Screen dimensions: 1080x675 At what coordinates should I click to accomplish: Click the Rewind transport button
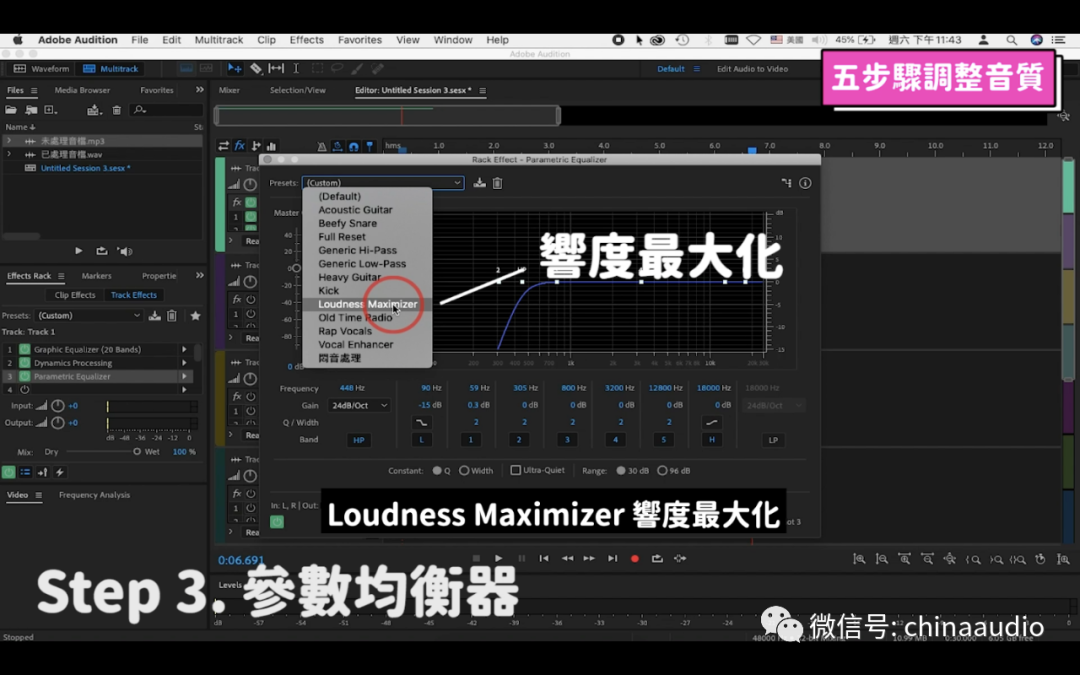pos(567,559)
